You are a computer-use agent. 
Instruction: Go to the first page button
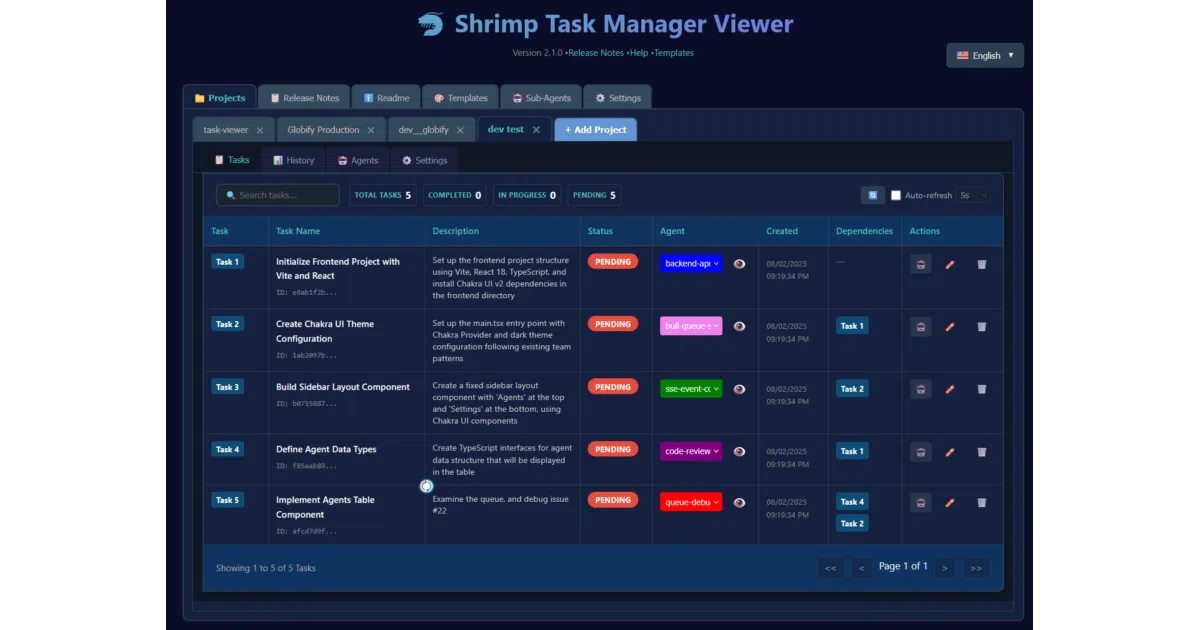click(830, 568)
